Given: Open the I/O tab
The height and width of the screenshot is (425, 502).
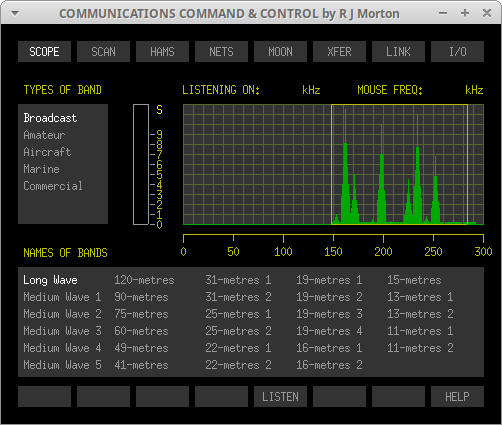Looking at the screenshot, I should coord(457,52).
